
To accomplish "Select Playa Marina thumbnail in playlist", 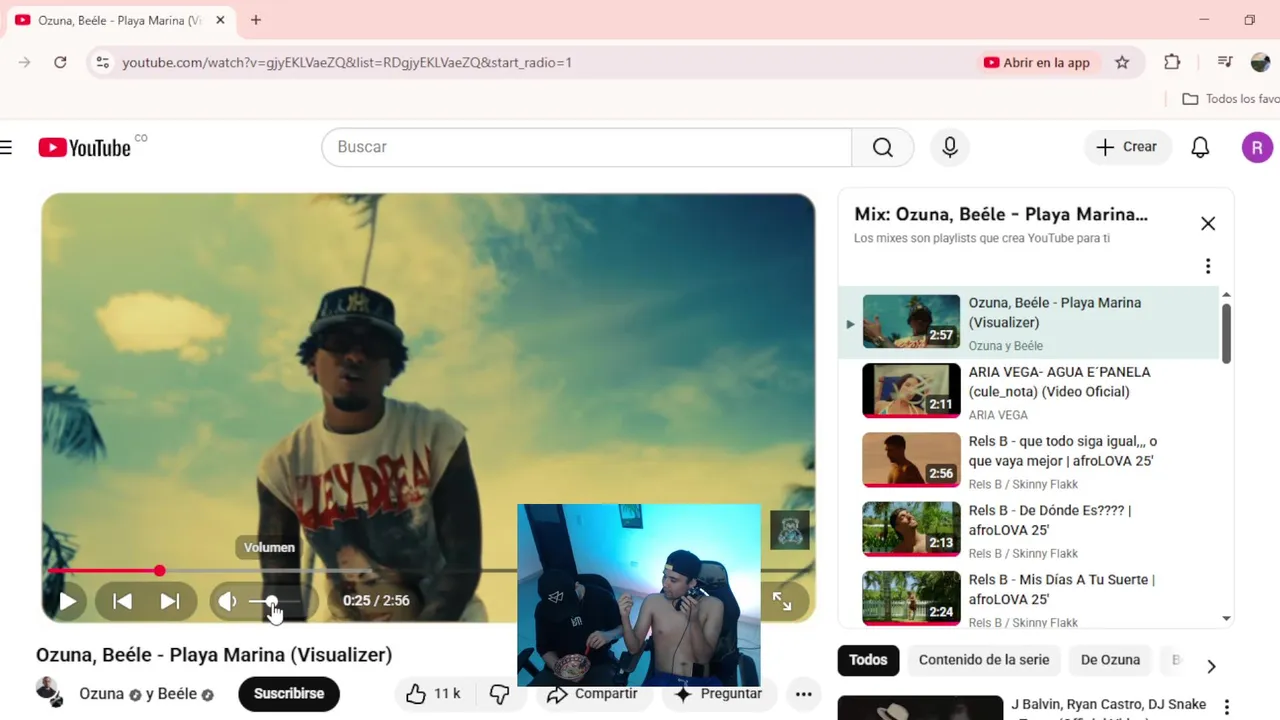I will pos(911,321).
